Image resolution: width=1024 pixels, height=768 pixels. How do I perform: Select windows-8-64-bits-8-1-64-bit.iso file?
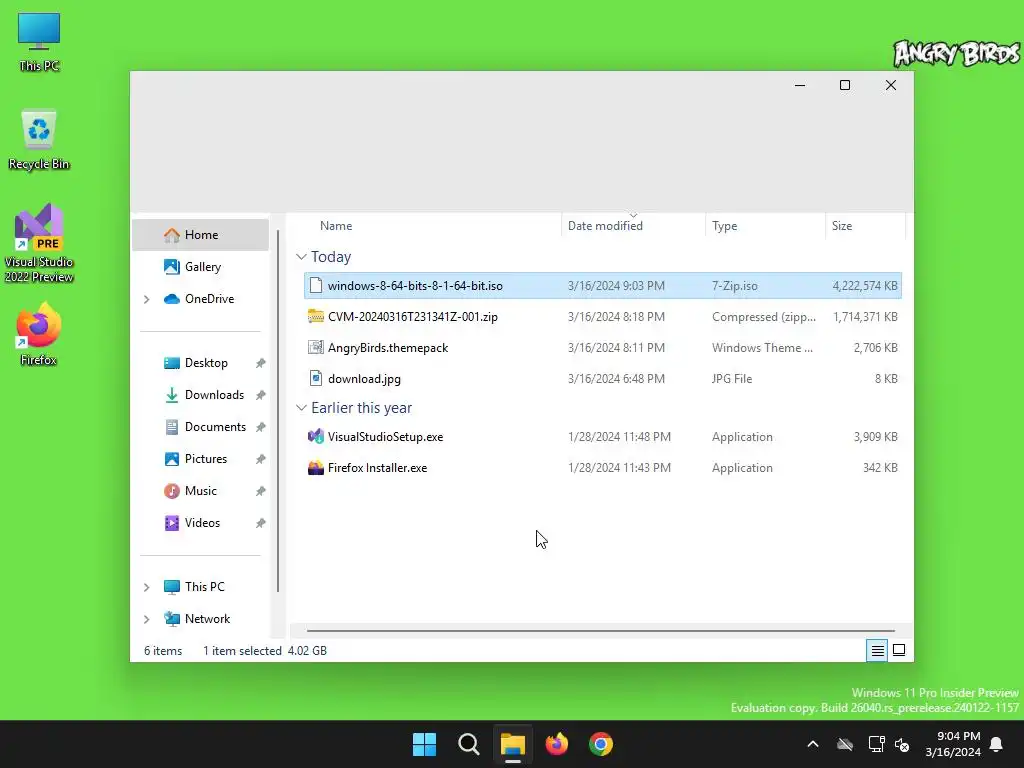coord(603,286)
